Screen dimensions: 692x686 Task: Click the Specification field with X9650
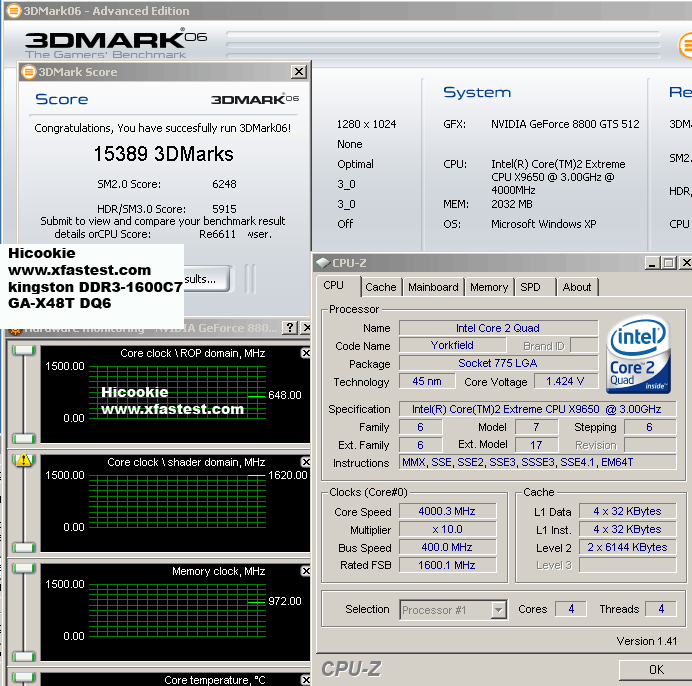click(537, 409)
